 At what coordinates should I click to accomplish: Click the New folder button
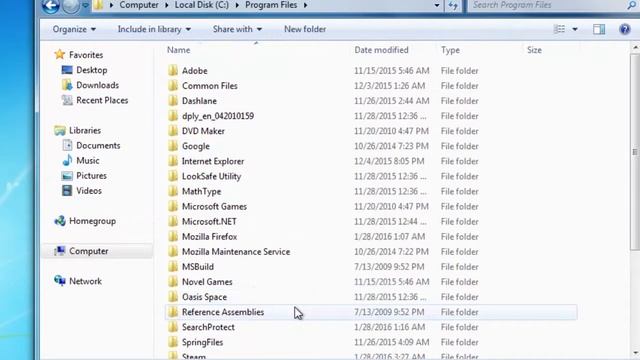click(305, 29)
